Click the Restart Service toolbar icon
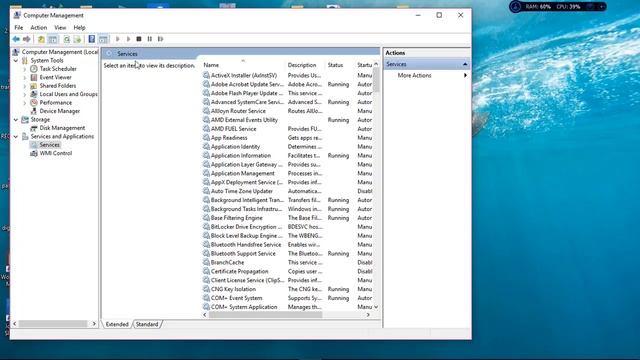The width and height of the screenshot is (640, 360). click(x=161, y=39)
